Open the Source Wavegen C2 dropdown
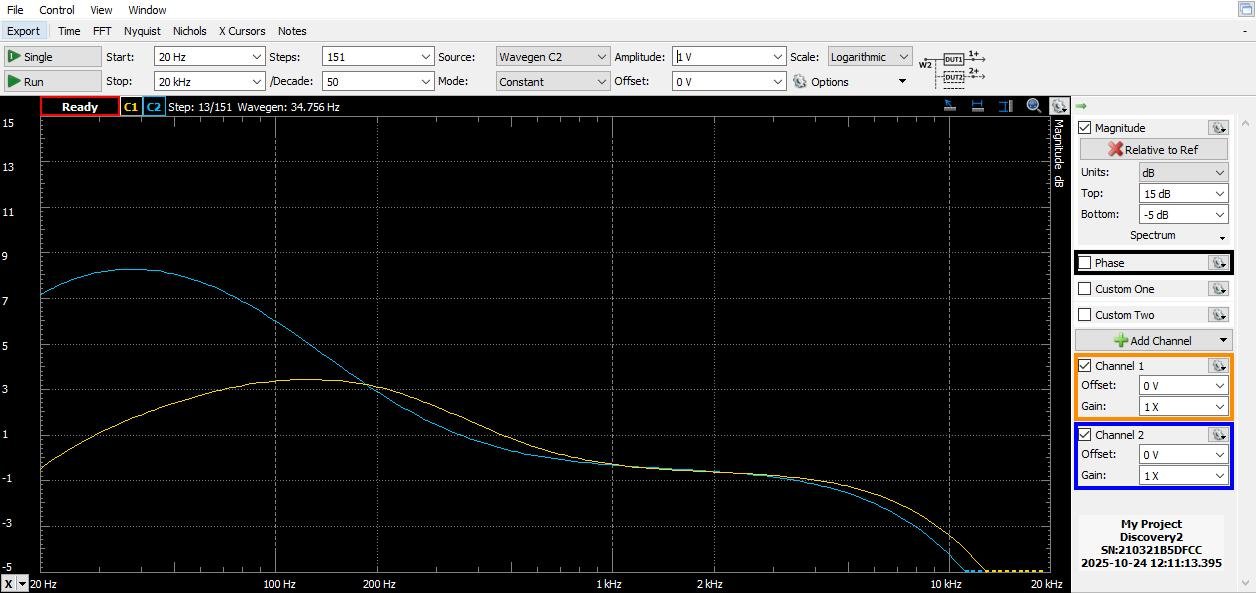Screen dimensions: 1256x593 tap(600, 57)
